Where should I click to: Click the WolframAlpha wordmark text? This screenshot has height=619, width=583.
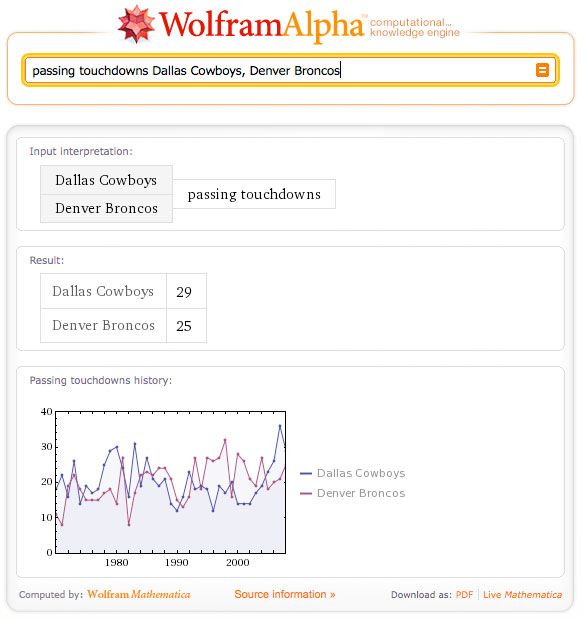click(261, 25)
